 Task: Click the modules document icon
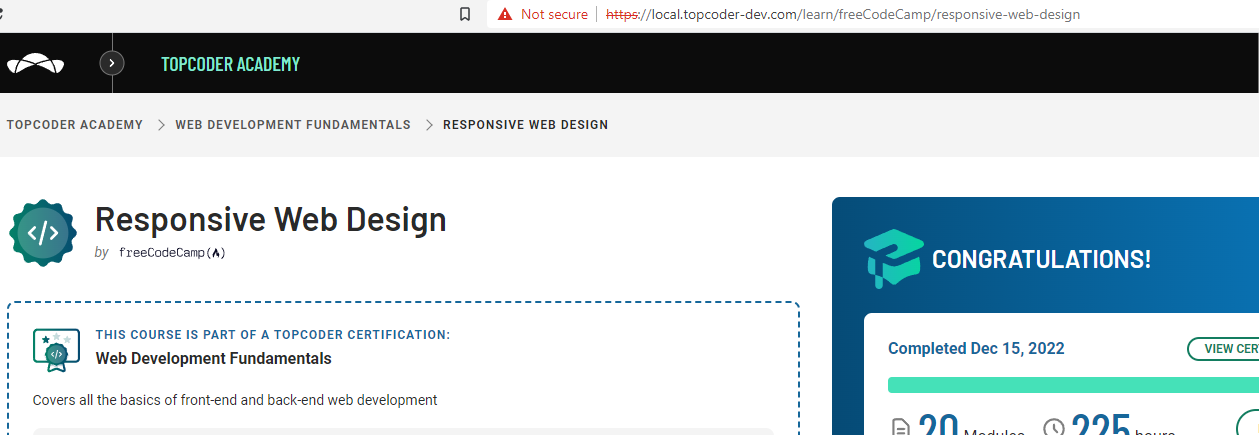point(900,429)
